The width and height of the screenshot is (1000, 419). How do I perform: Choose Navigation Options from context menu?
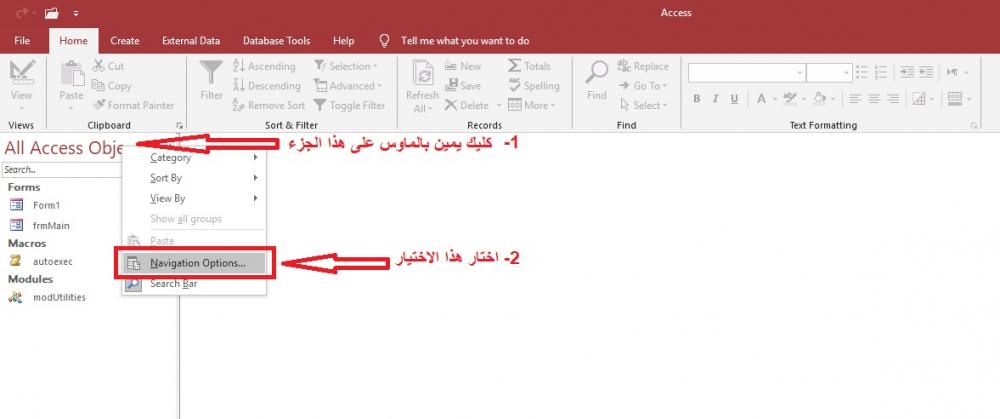point(194,263)
